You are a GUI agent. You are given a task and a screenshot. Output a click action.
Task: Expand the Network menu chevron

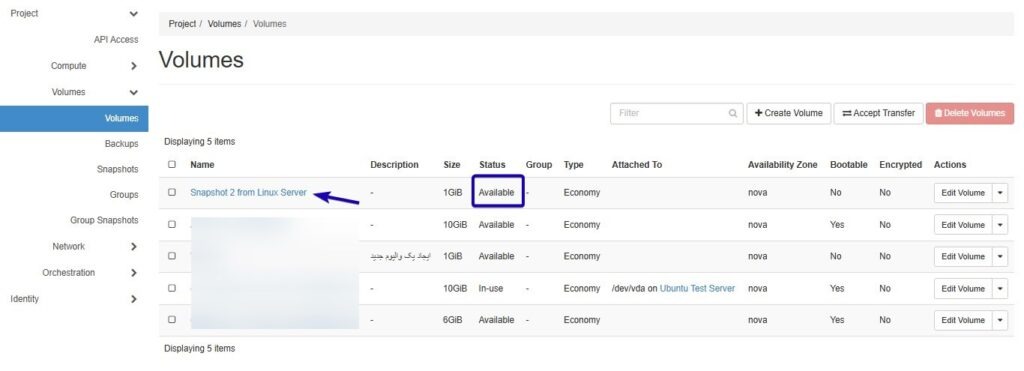tap(133, 247)
